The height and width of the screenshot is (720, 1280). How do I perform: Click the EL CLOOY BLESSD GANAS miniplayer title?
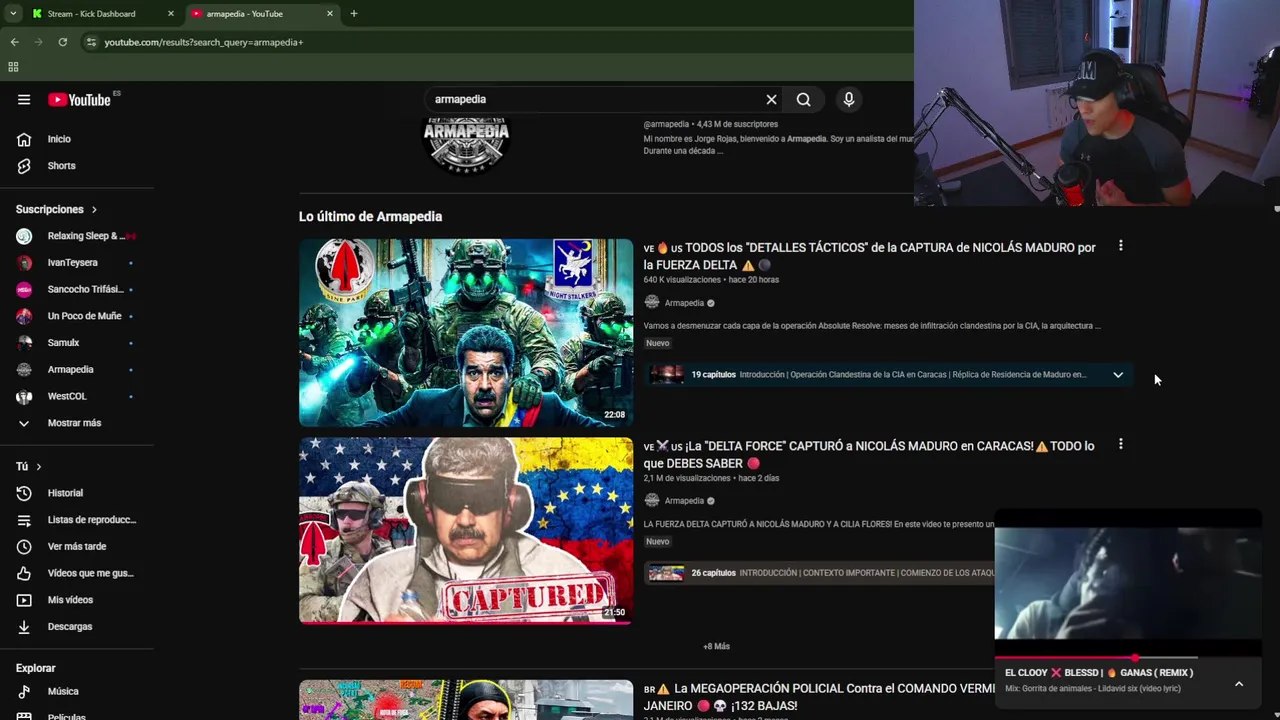pos(1099,673)
